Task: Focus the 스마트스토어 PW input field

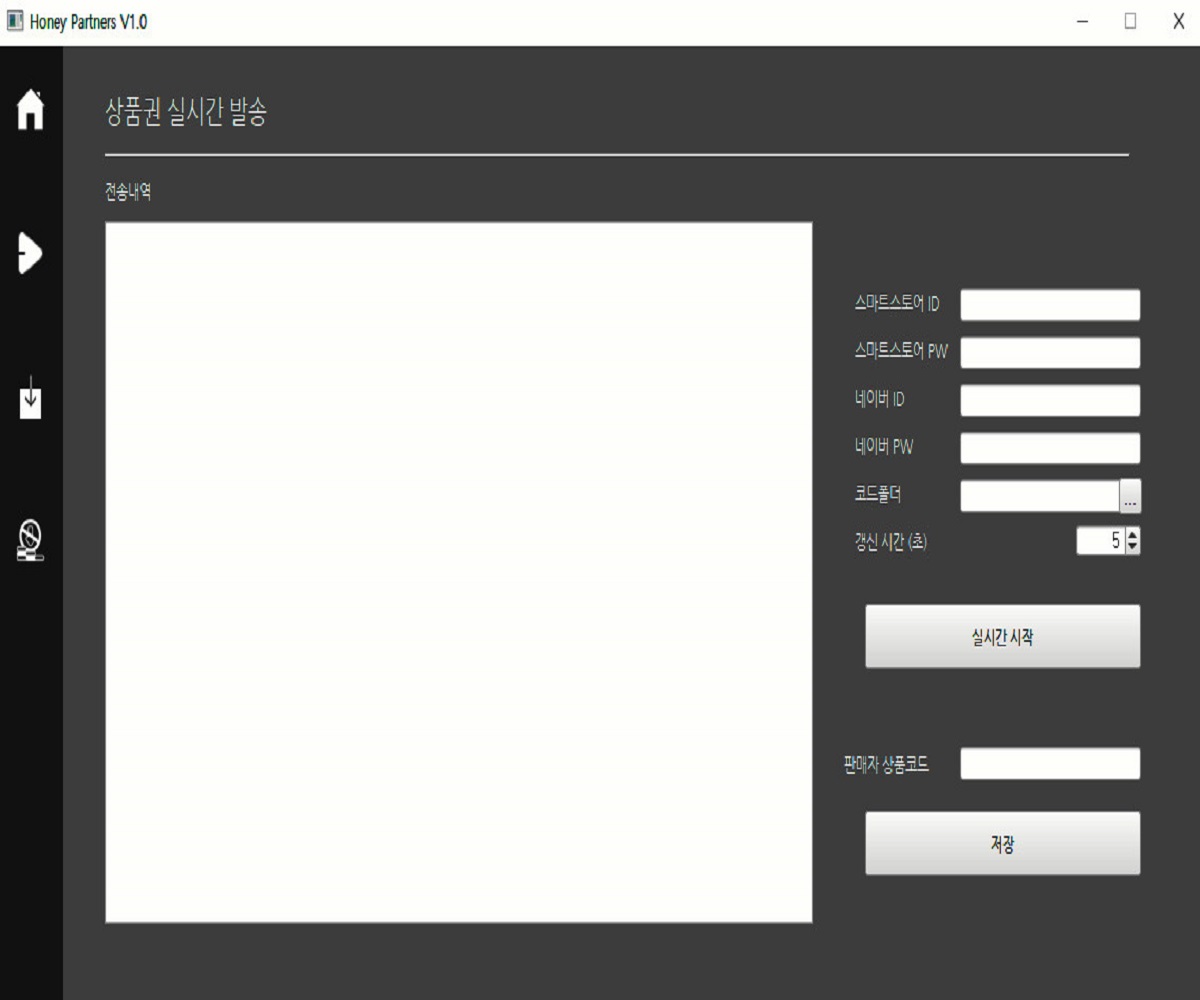Action: point(1050,353)
